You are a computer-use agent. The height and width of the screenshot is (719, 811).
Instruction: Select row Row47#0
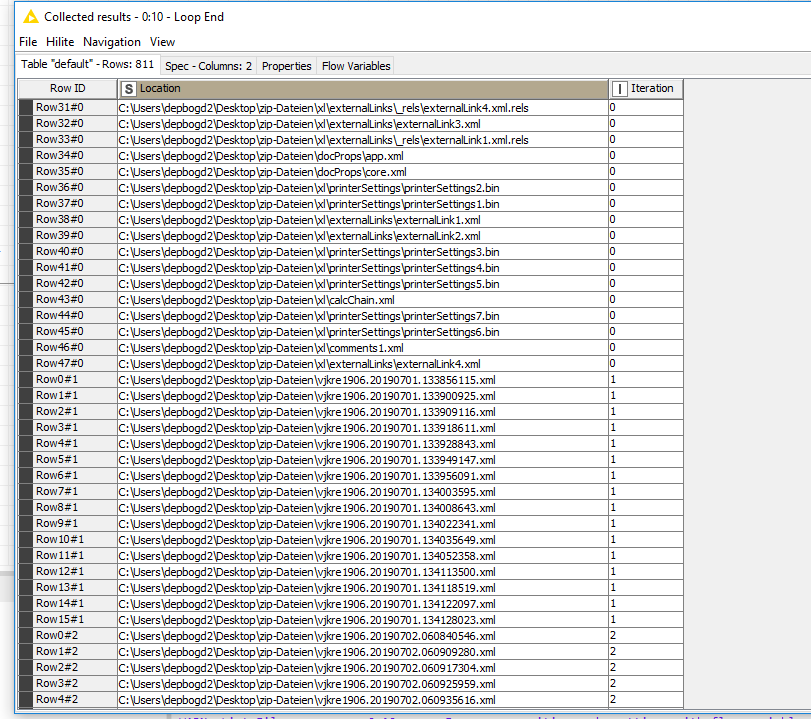[68, 364]
